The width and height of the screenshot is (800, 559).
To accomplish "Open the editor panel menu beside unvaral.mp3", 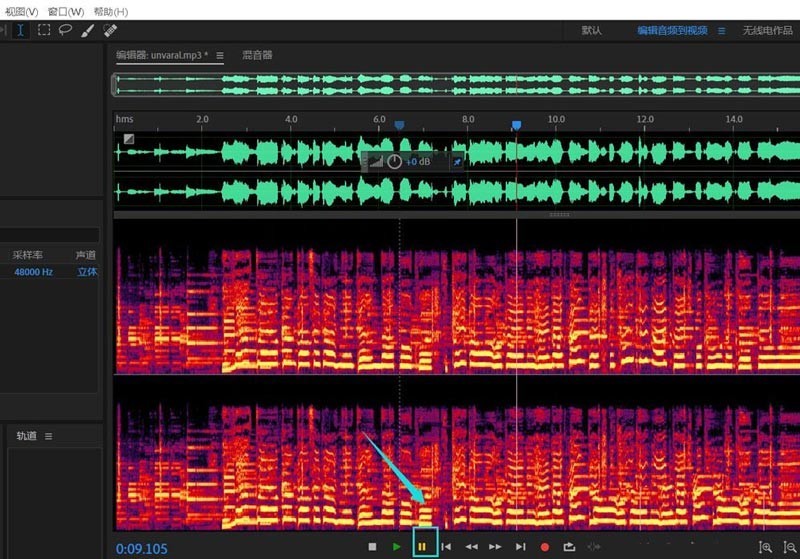I will pyautogui.click(x=220, y=56).
